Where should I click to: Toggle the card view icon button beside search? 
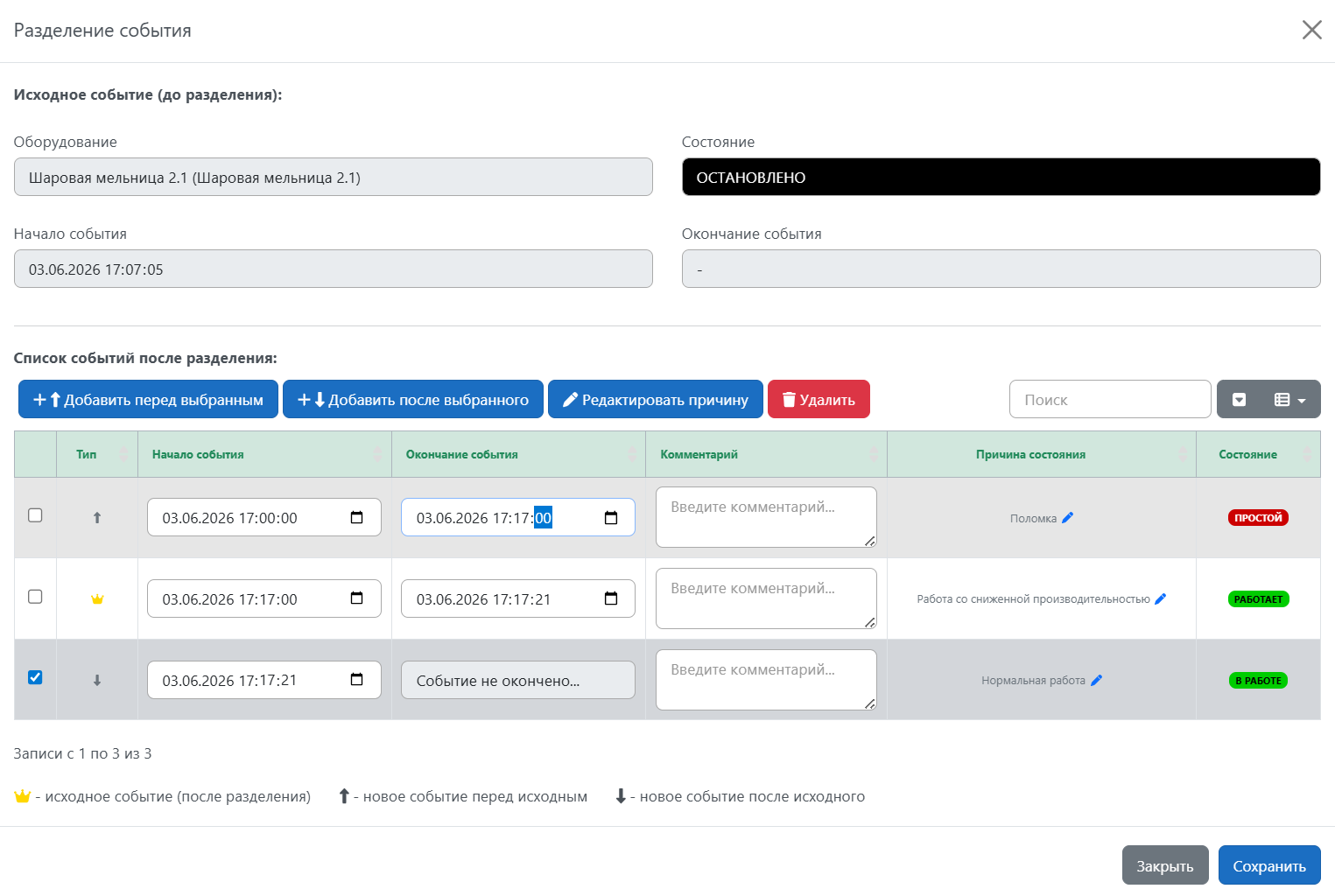[1239, 400]
